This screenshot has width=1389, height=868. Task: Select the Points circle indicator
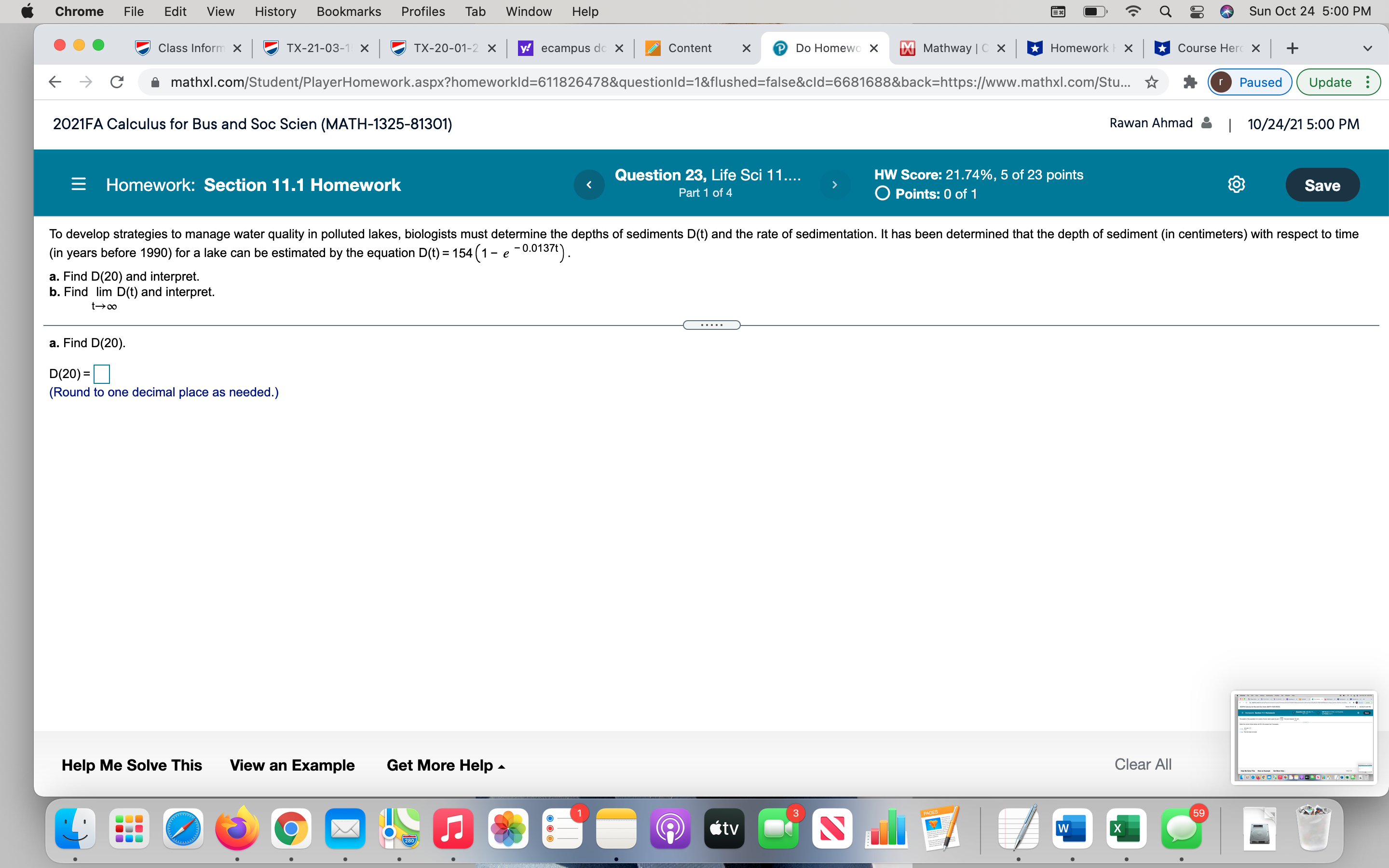pyautogui.click(x=883, y=194)
